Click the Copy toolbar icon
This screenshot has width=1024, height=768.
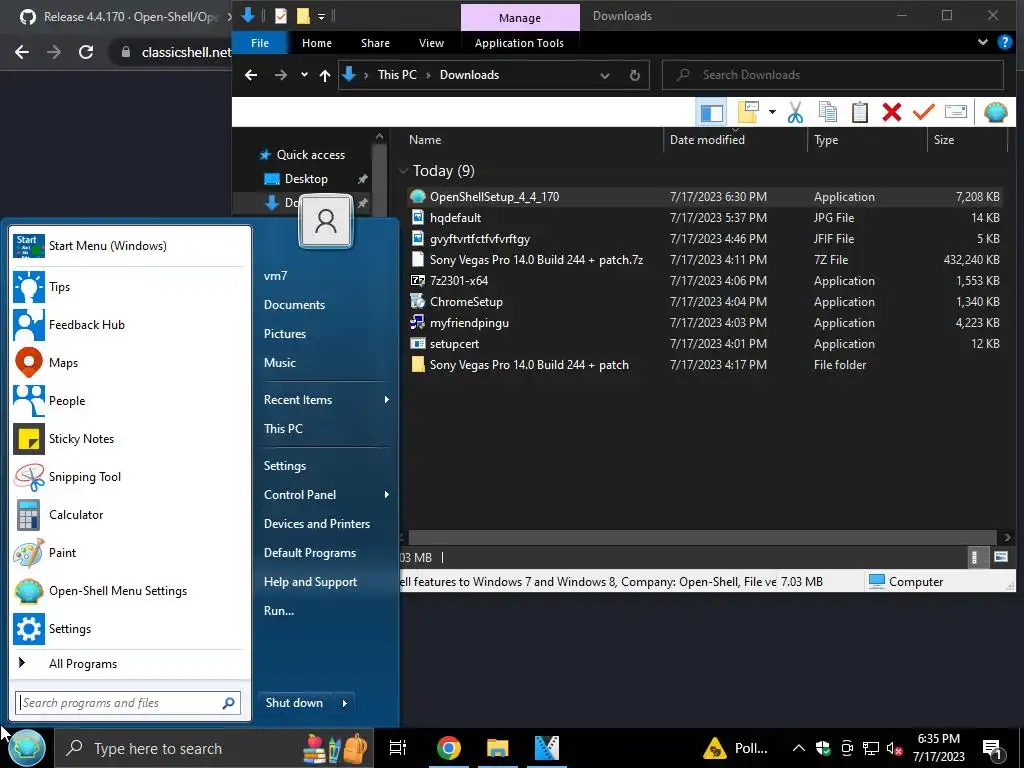(827, 112)
